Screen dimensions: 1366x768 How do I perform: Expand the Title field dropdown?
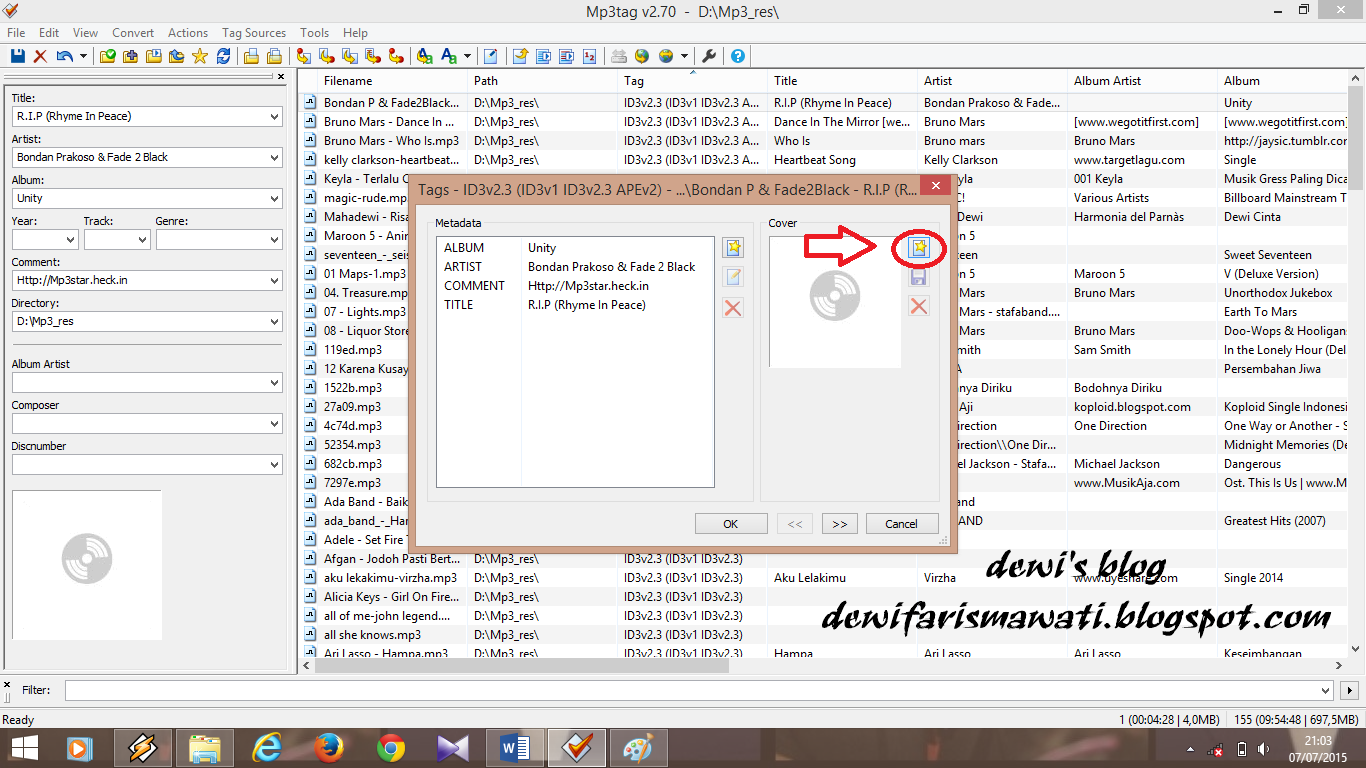point(275,117)
